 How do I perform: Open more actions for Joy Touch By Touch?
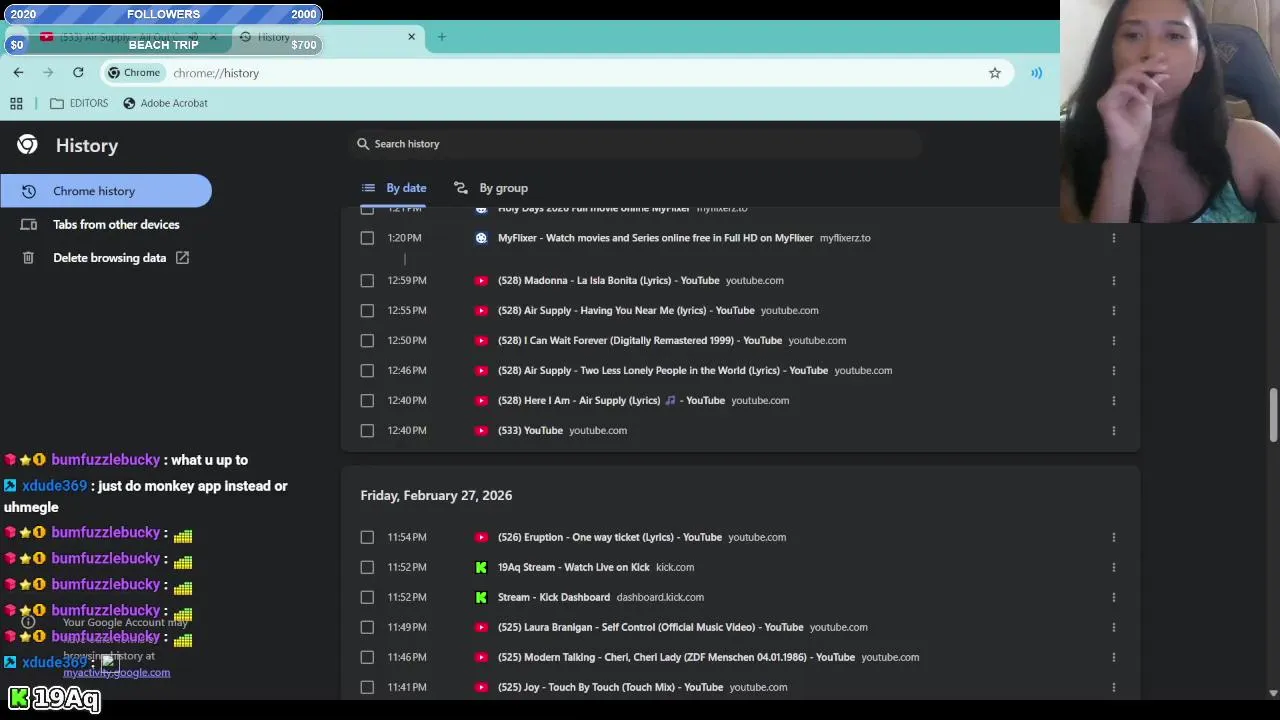coord(1113,688)
